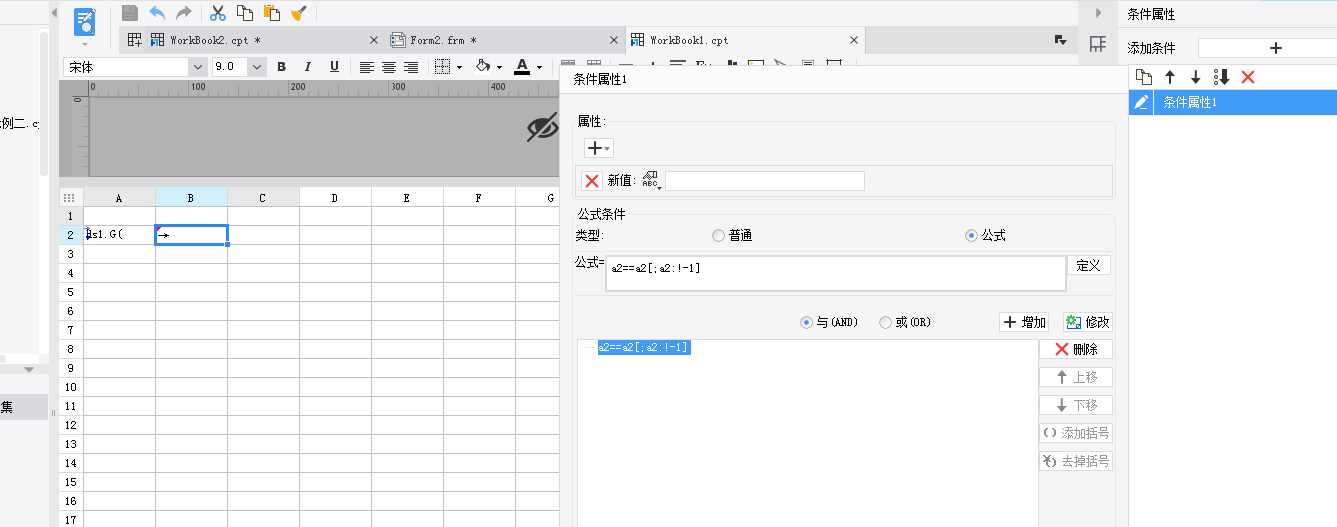This screenshot has width=1337, height=527.
Task: Click the 修改 button
Action: [1088, 322]
